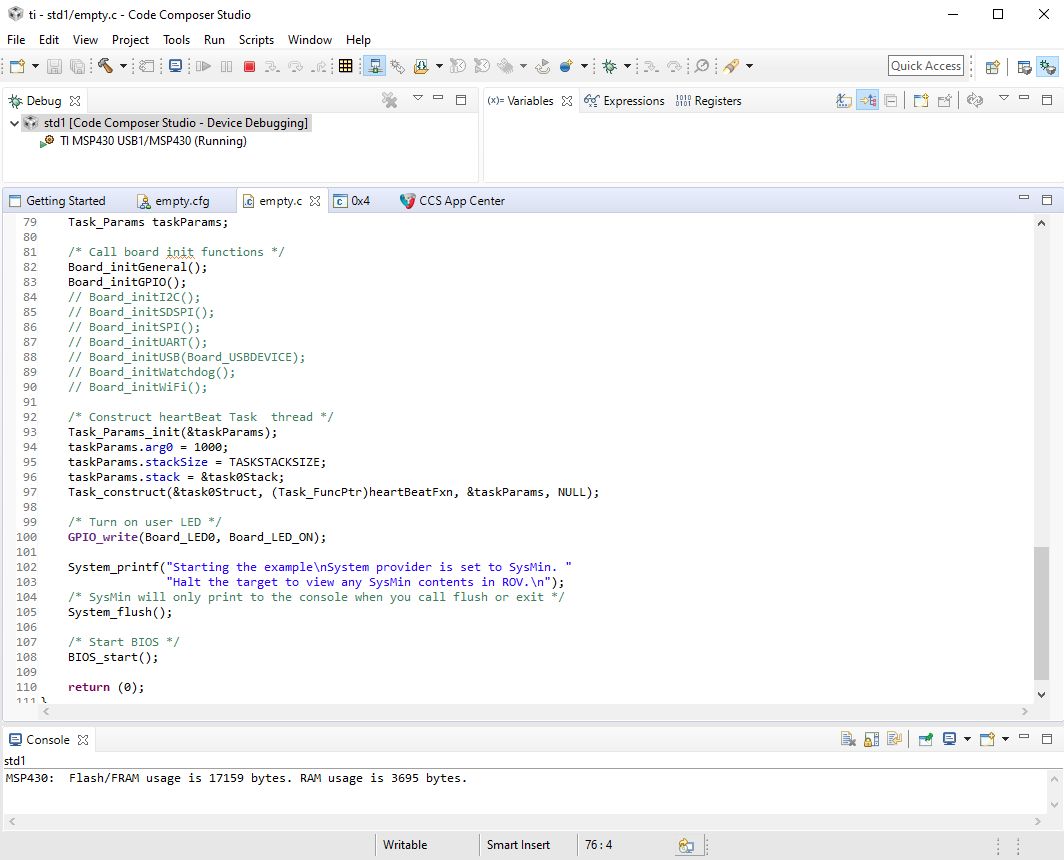Click the grid memory browser icon
Image resolution: width=1064 pixels, height=860 pixels.
pyautogui.click(x=345, y=66)
